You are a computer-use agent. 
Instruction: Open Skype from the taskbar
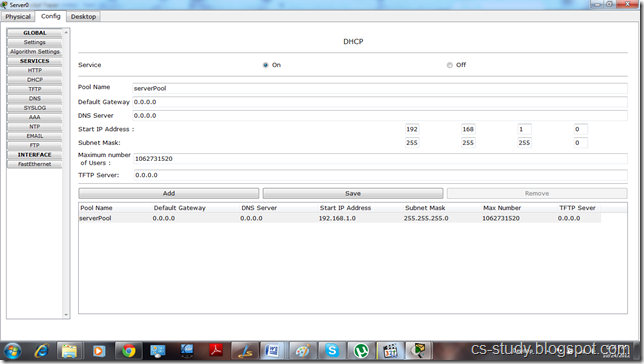(331, 351)
